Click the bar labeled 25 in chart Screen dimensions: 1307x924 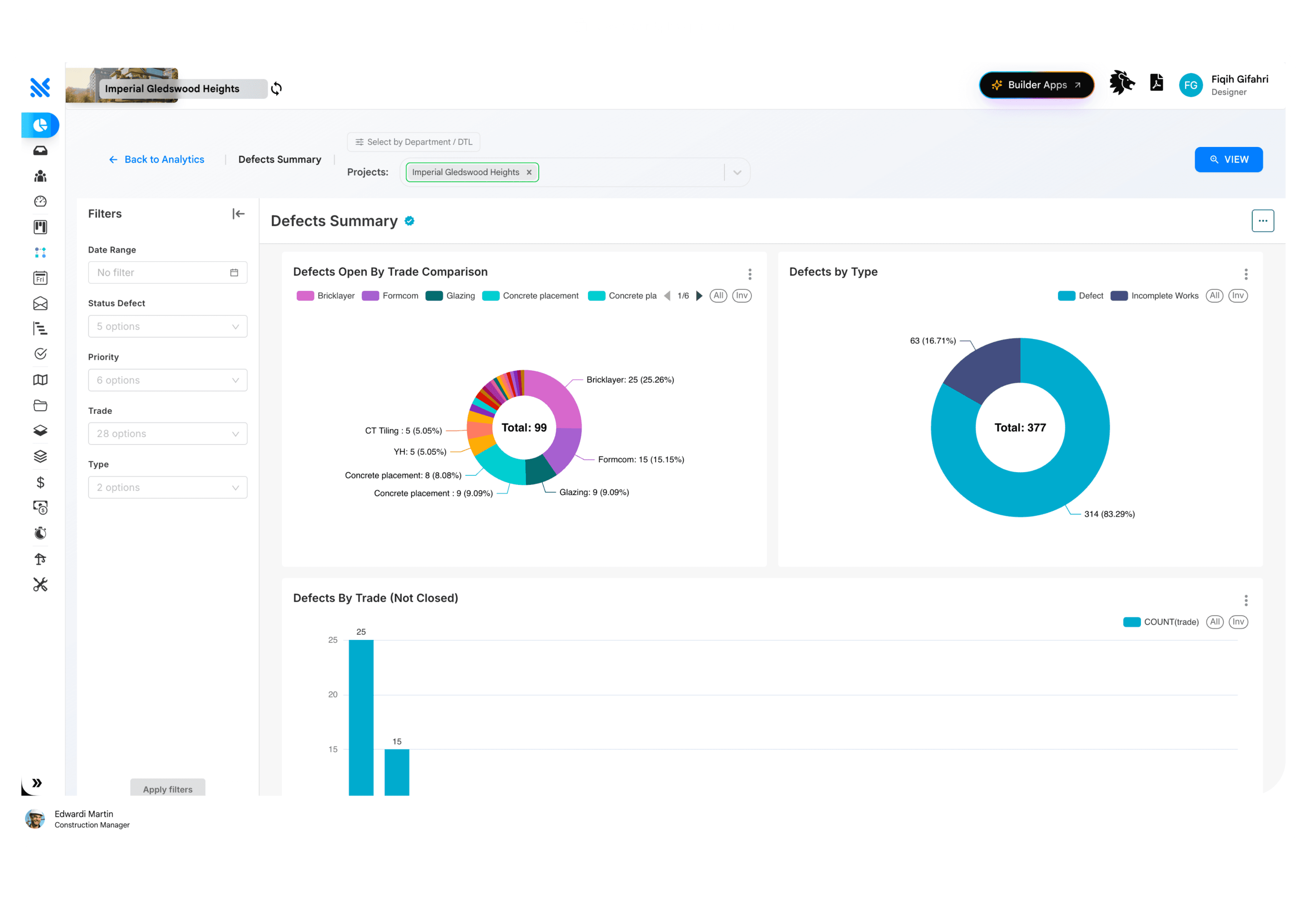pyautogui.click(x=361, y=717)
